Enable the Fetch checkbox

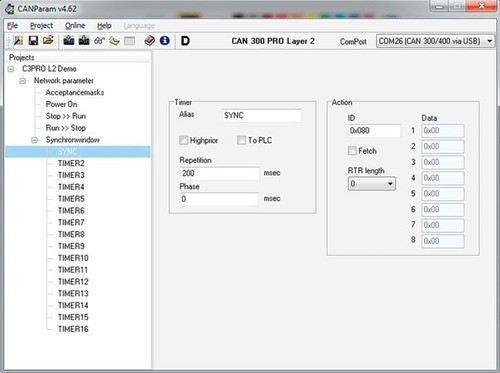pyautogui.click(x=352, y=151)
